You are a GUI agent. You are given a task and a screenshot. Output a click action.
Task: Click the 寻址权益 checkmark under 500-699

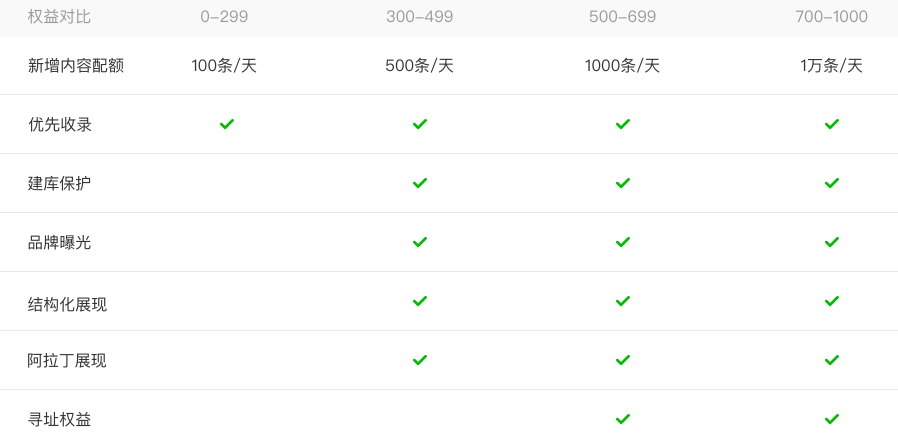[623, 419]
